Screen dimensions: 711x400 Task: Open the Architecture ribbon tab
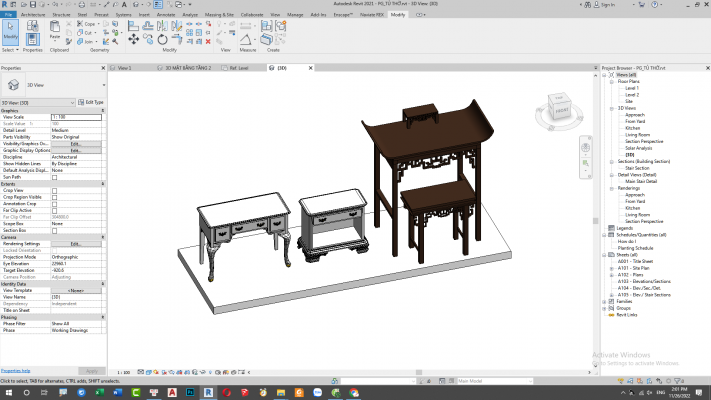[x=33, y=16]
